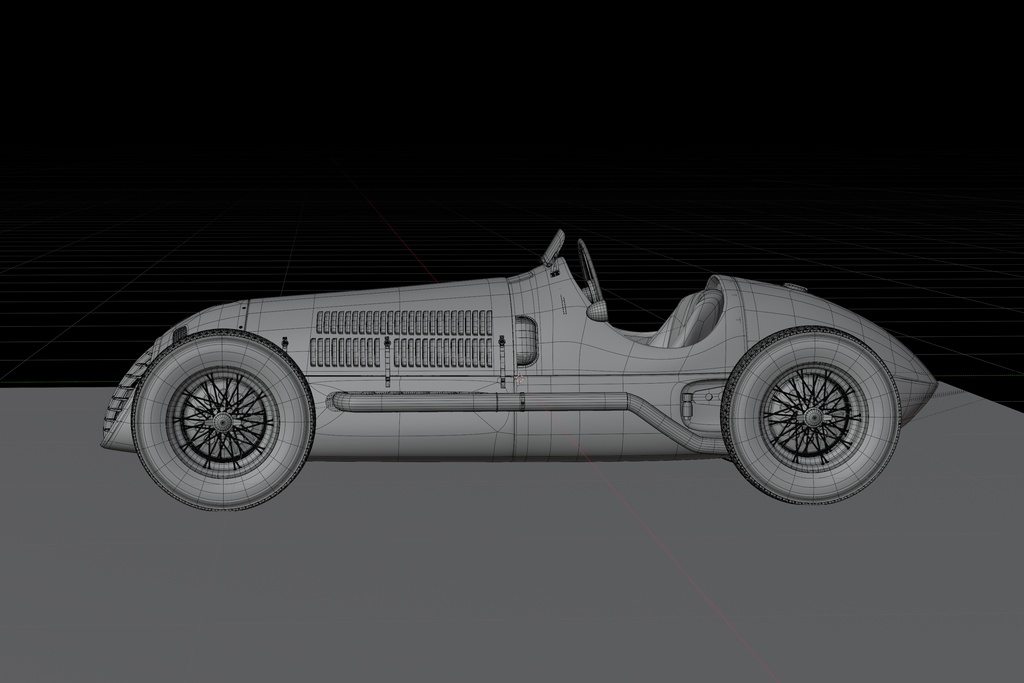Click the driver seat inside the cockpit
Screen dimensions: 1024x683
[x=692, y=317]
